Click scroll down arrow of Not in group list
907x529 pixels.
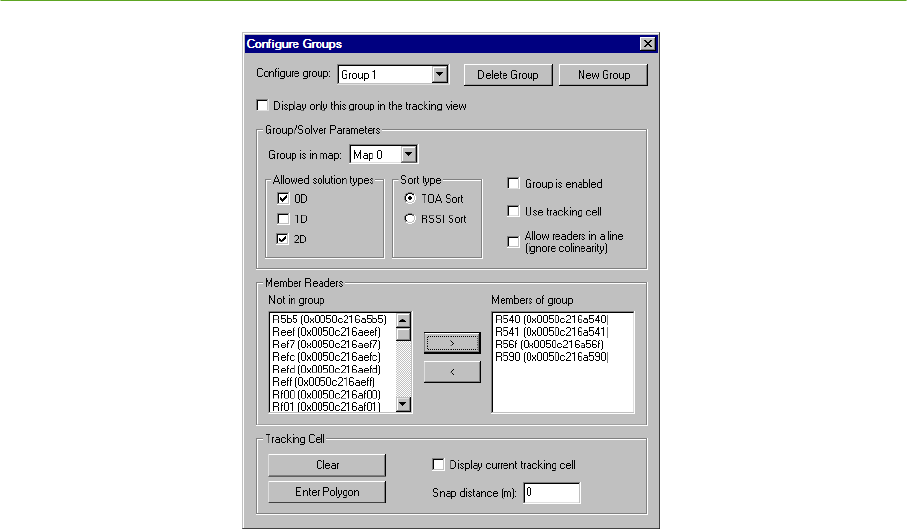click(x=403, y=404)
